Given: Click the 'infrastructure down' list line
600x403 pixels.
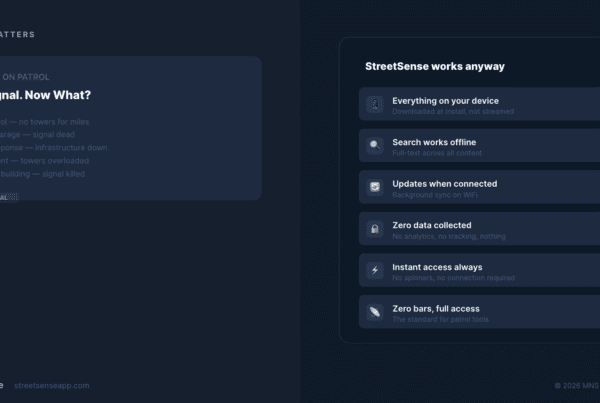Looking at the screenshot, I should (60, 147).
